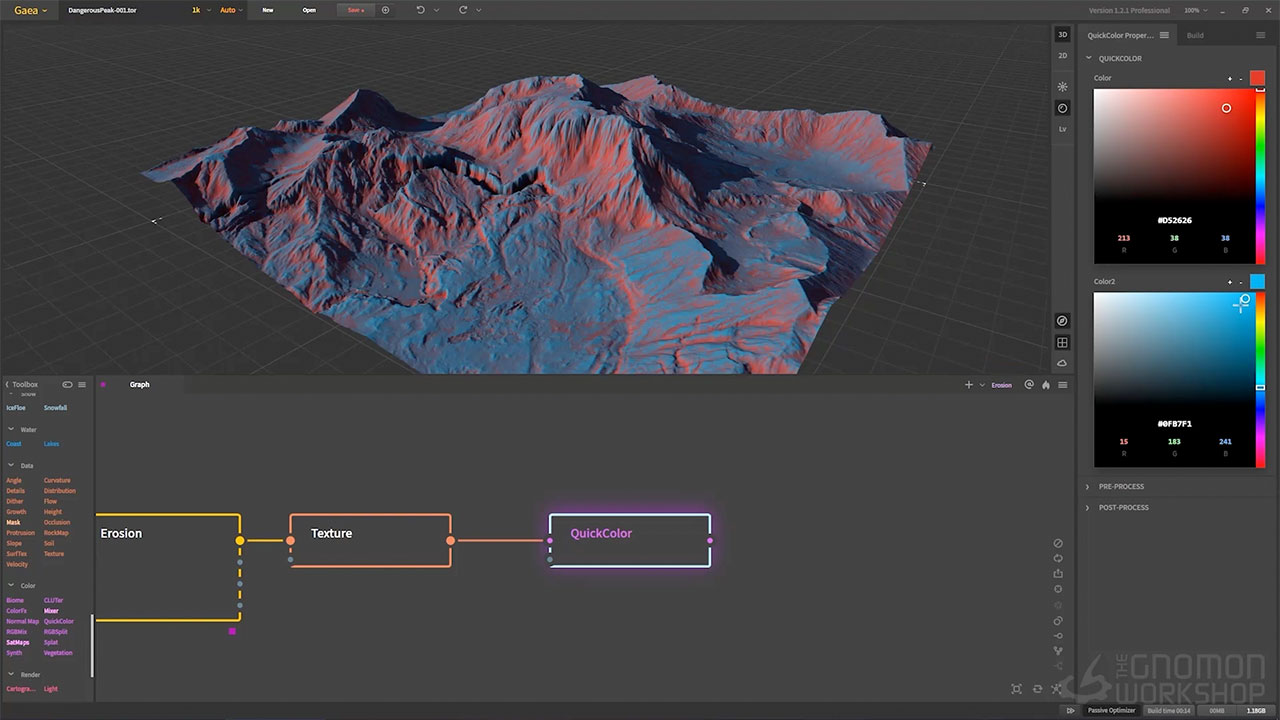Click the plus icon in Graph toolbar
1280x720 pixels.
[968, 385]
